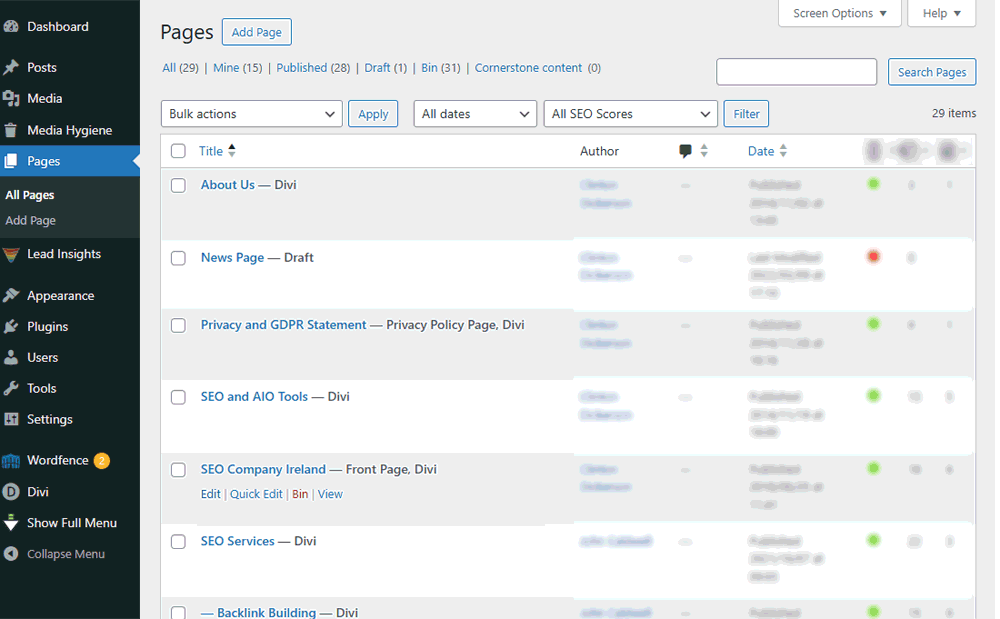The image size is (1000, 619).
Task: Select the checkbox for About Us
Action: [x=178, y=185]
